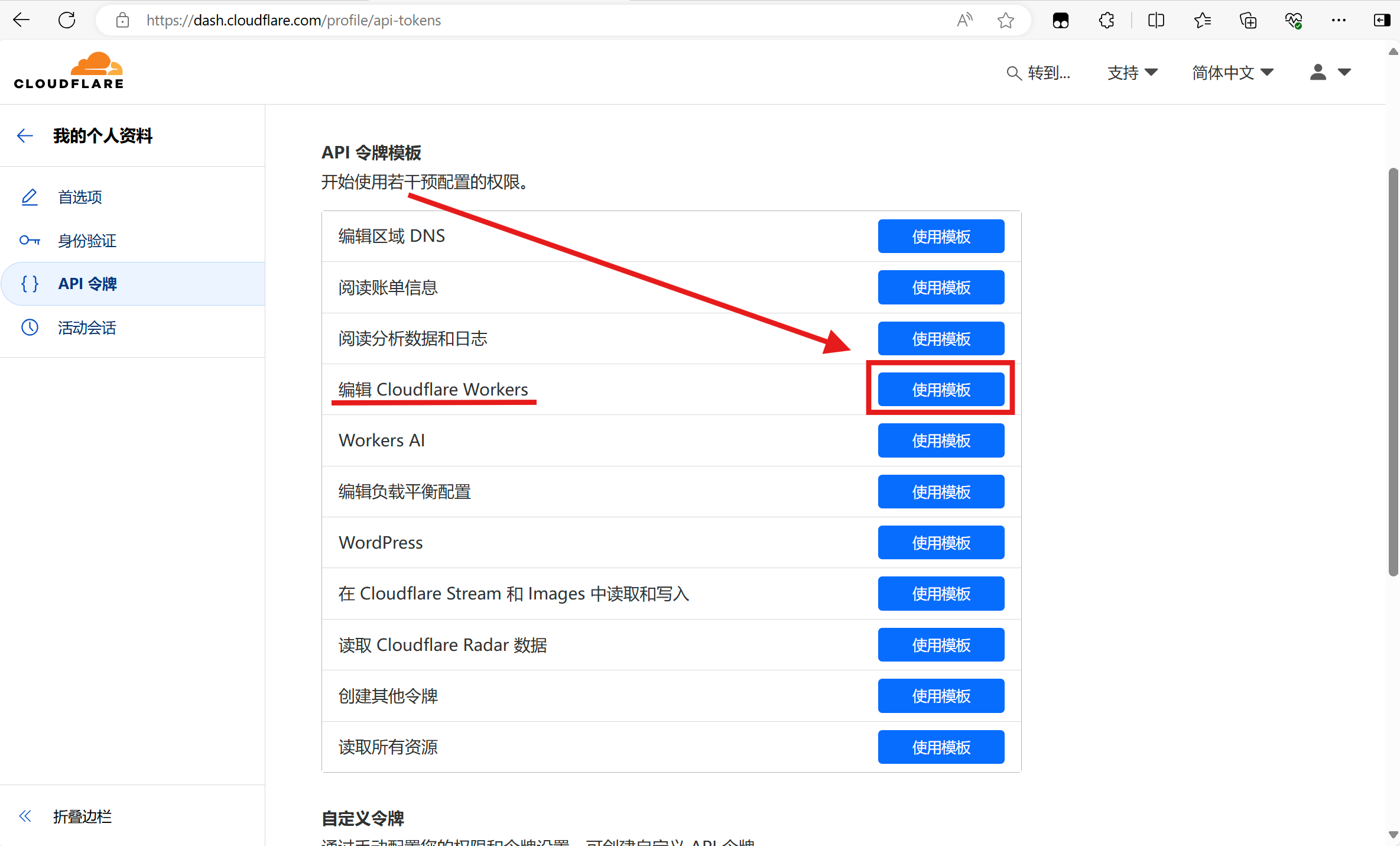The height and width of the screenshot is (846, 1400).
Task: Open the user account dropdown
Action: tap(1330, 73)
